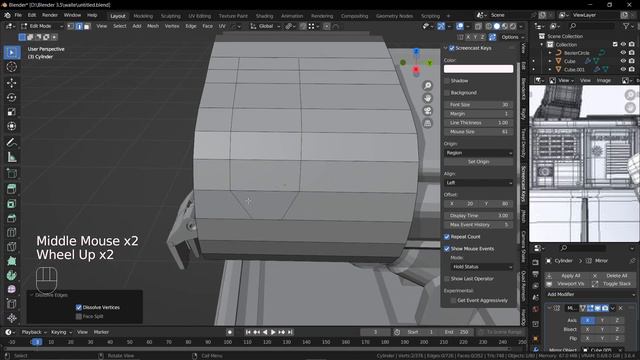Activate the Move tool
Image resolution: width=640 pixels, height=360 pixels.
coord(11,83)
